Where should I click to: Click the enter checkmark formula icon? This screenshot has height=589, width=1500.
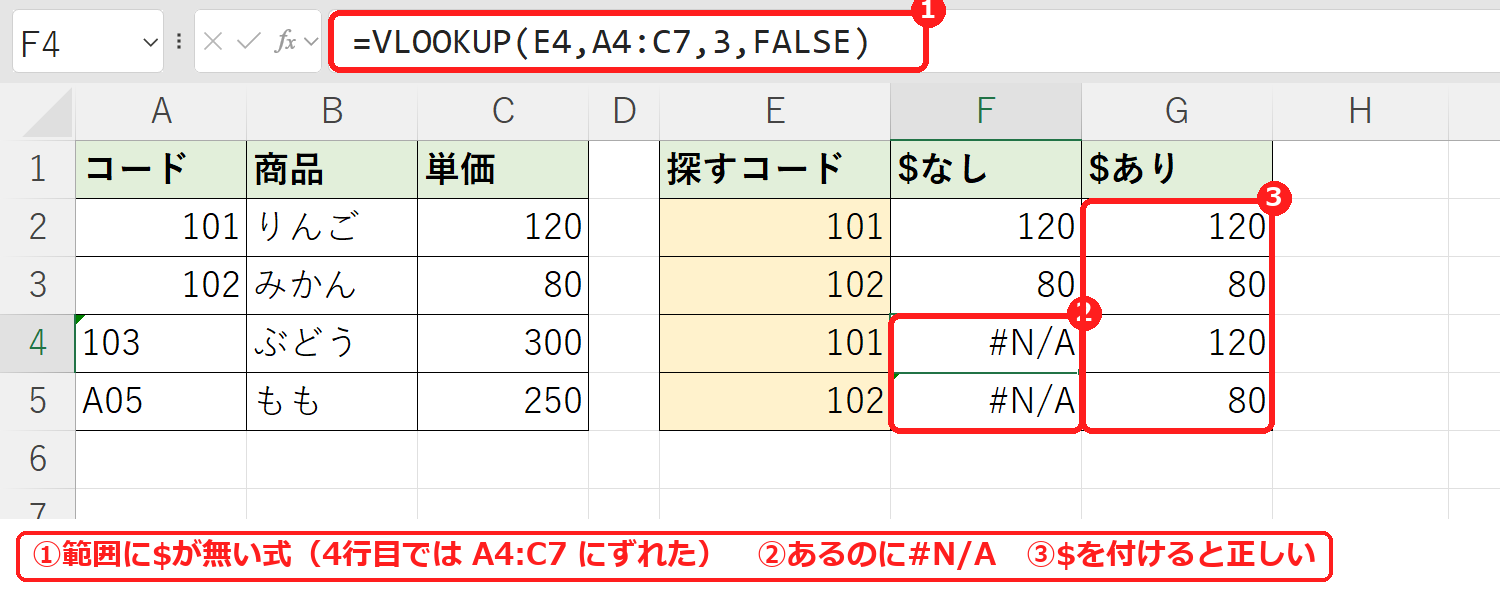(249, 42)
